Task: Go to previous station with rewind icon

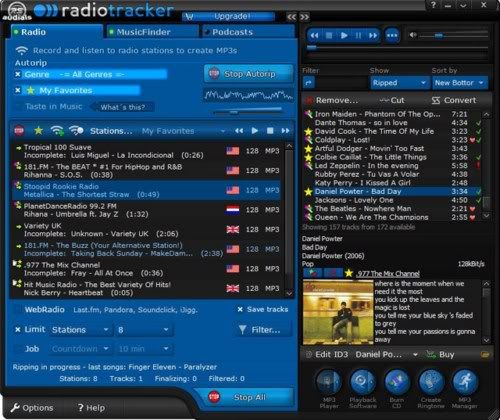Action: click(239, 131)
